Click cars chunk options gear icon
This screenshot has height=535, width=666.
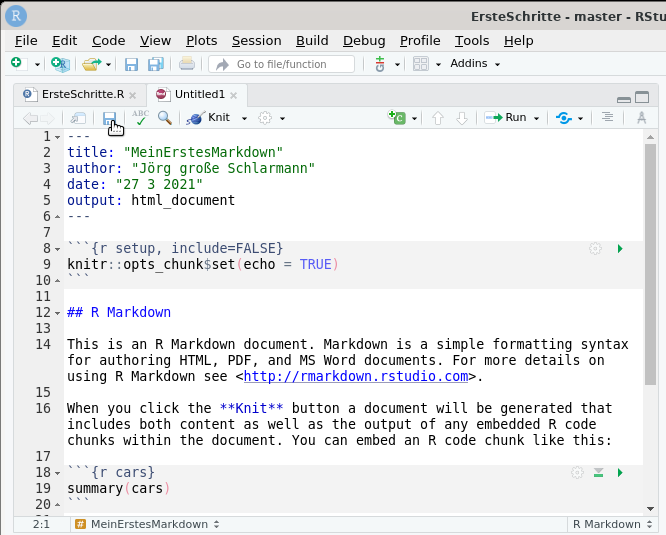[577, 473]
